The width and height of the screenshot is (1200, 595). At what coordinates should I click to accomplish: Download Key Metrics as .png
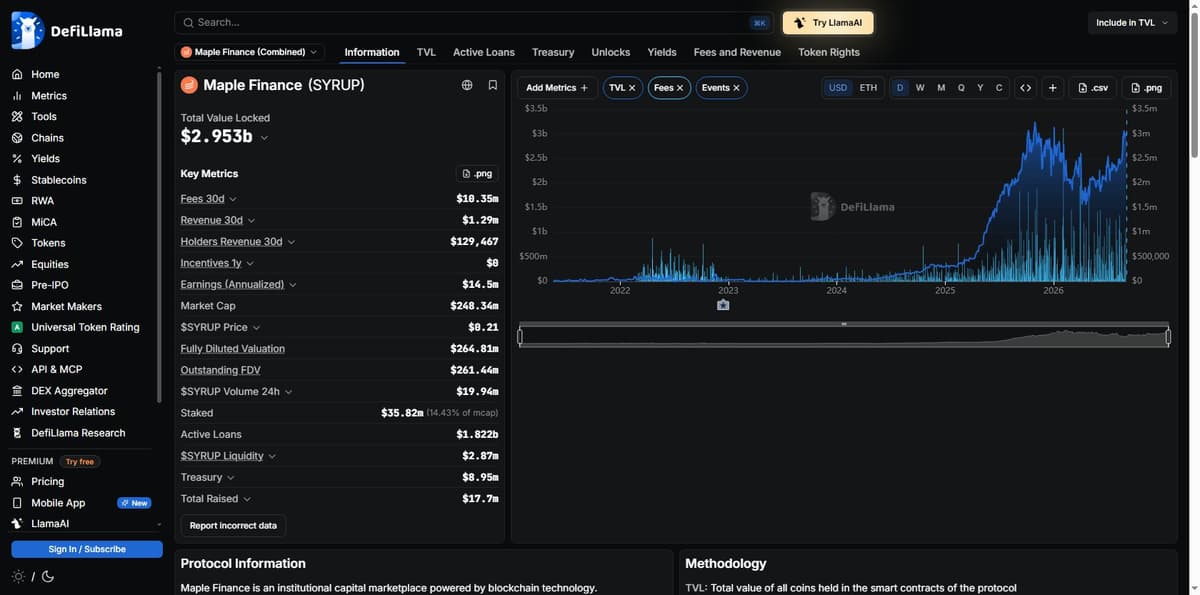click(x=477, y=173)
